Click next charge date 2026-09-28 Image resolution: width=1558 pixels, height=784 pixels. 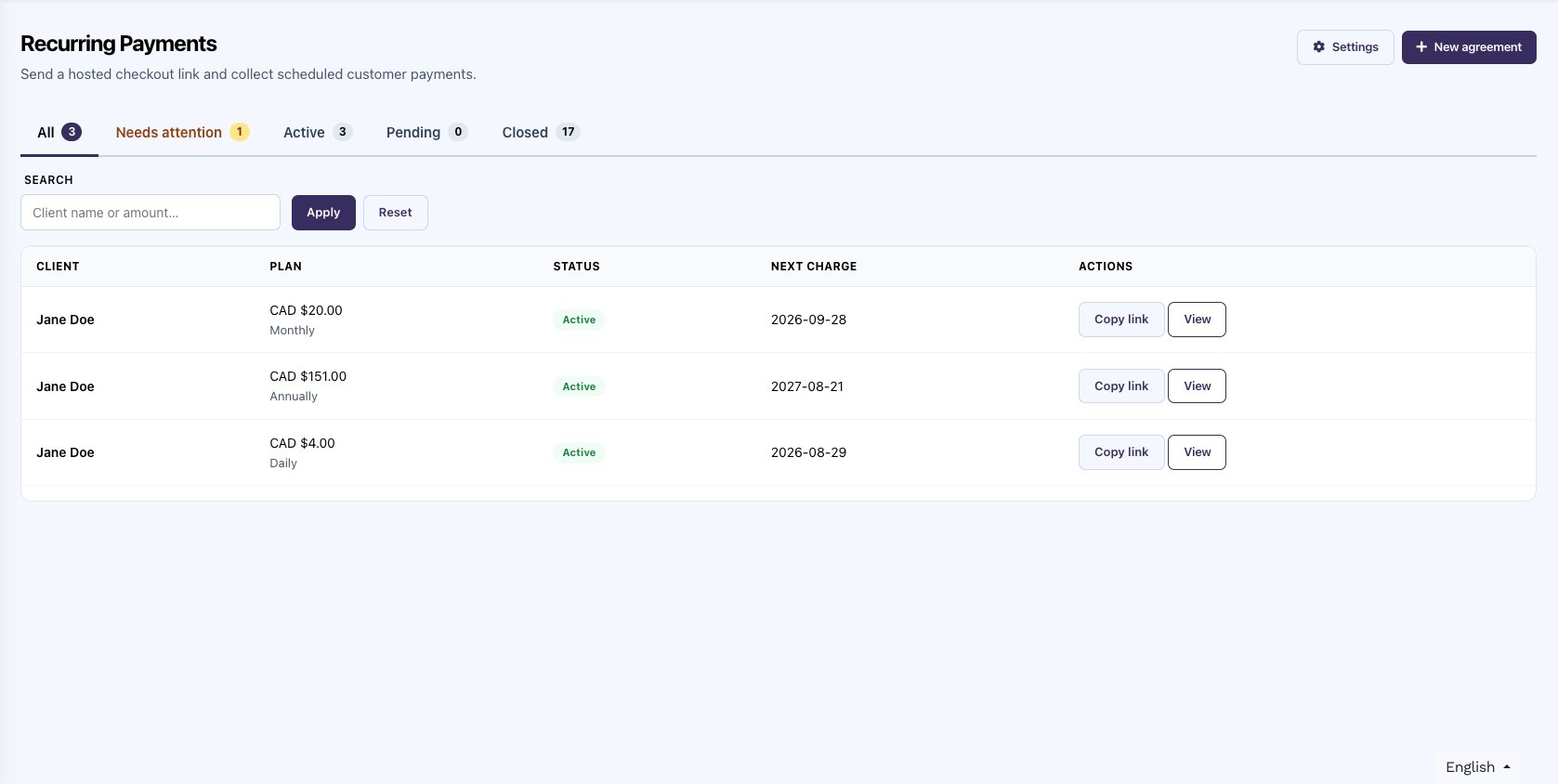click(808, 320)
